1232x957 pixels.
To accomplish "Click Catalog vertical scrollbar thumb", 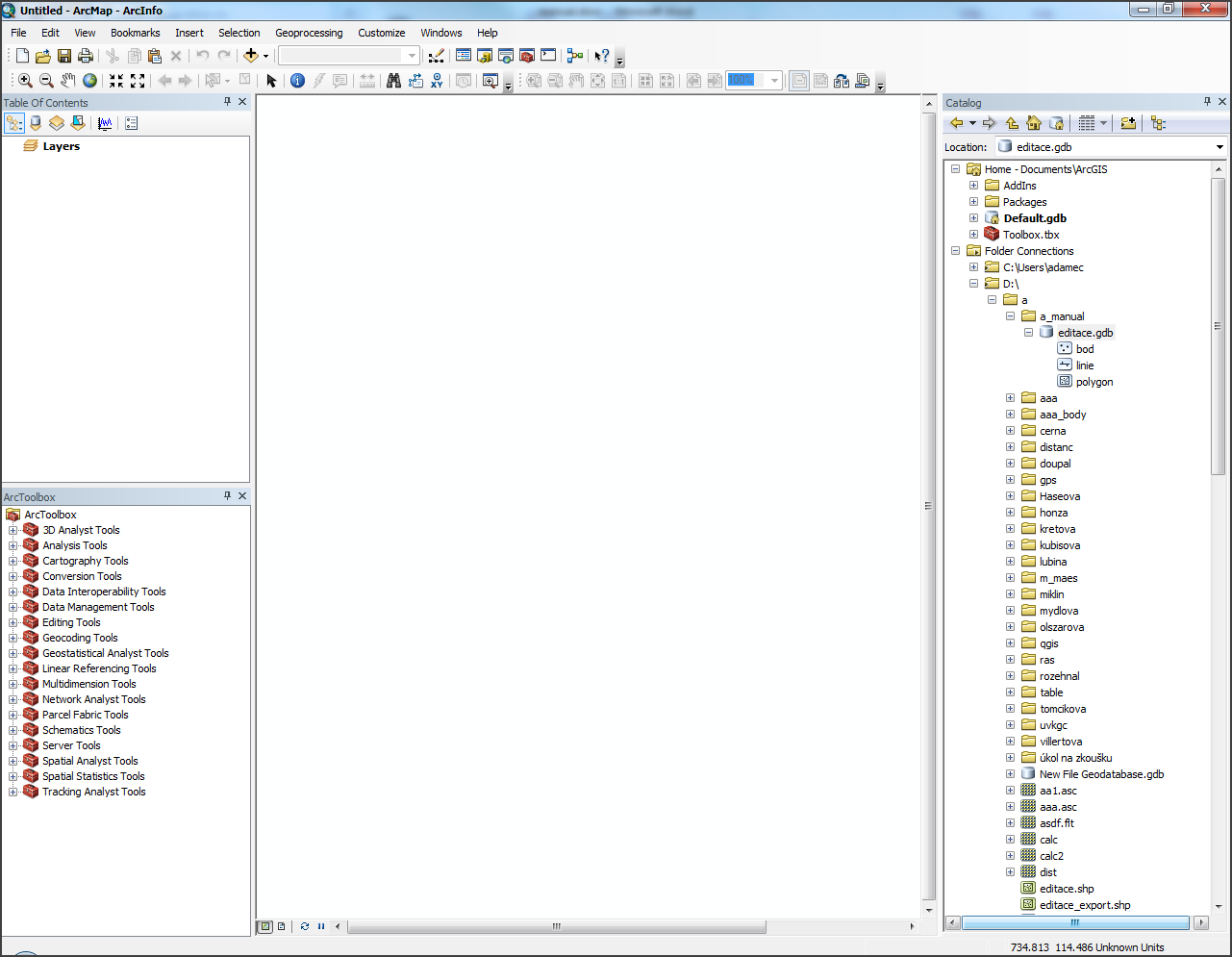I will 1218,326.
